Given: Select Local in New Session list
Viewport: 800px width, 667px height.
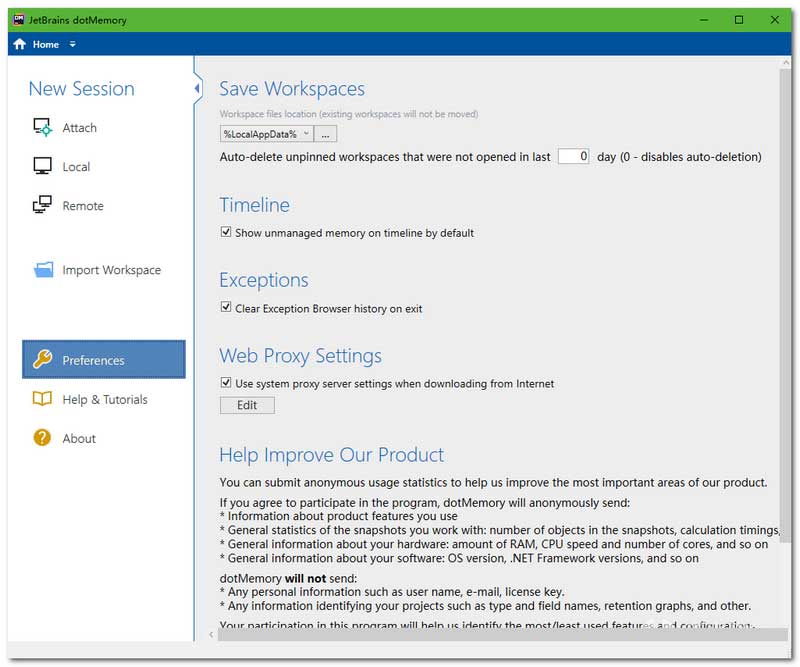Looking at the screenshot, I should click(76, 167).
